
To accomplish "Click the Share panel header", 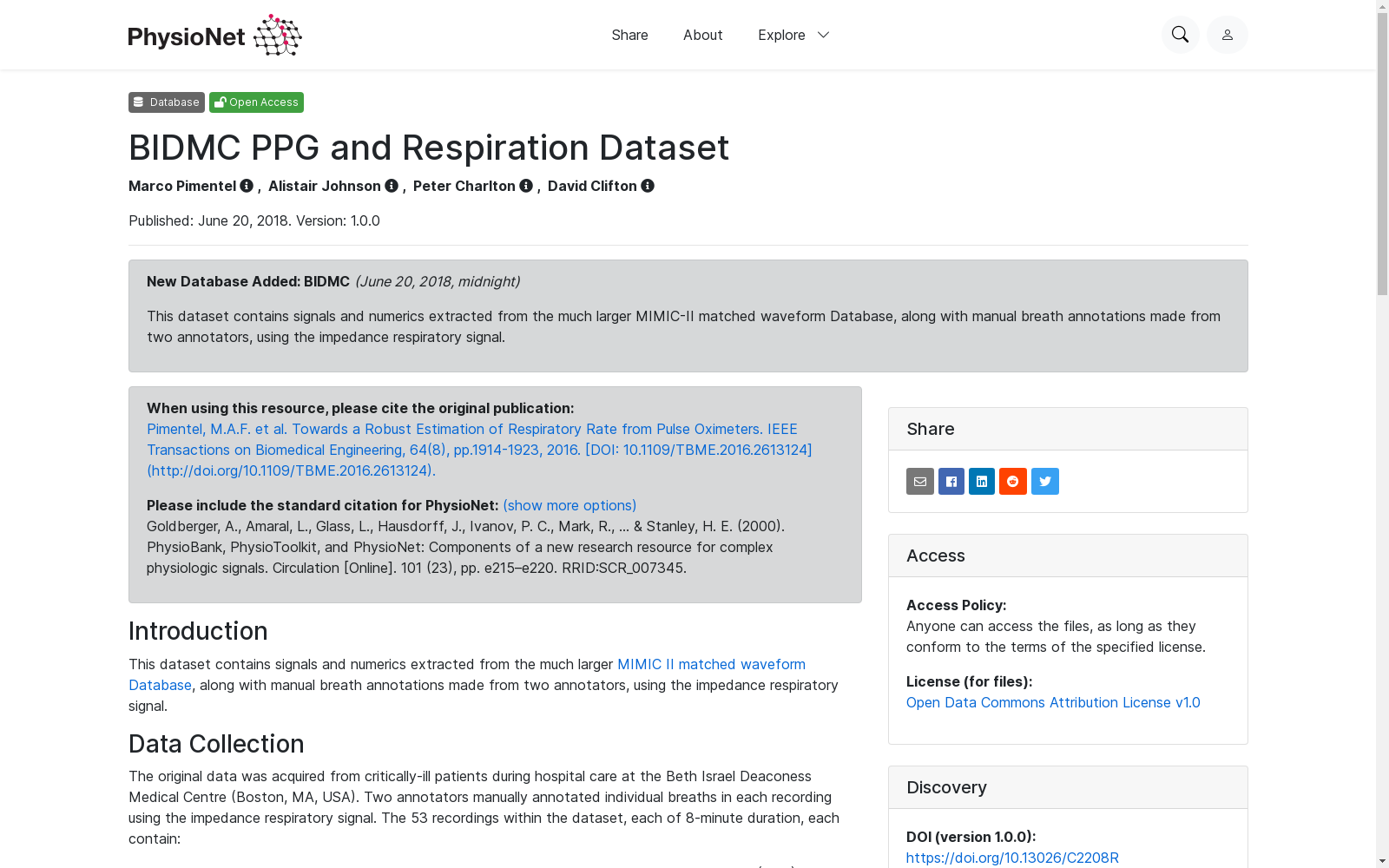I will [x=1068, y=429].
